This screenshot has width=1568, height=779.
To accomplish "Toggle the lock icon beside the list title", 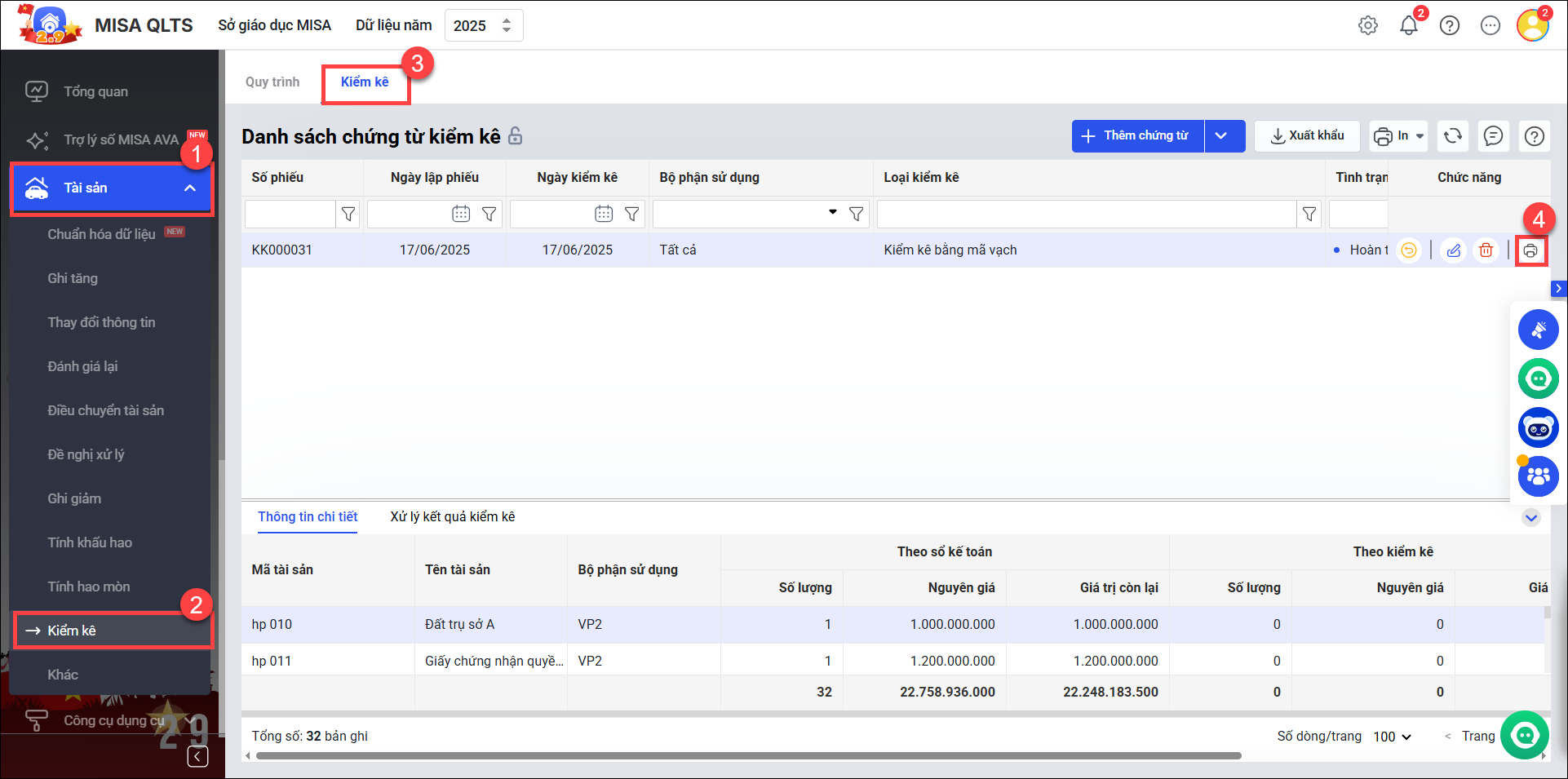I will [x=516, y=136].
